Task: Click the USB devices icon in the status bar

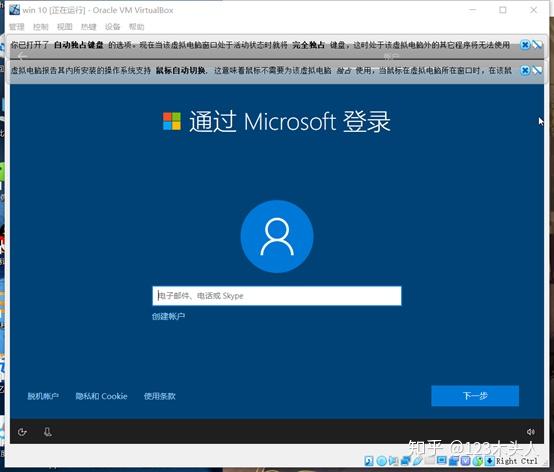Action: 417,461
